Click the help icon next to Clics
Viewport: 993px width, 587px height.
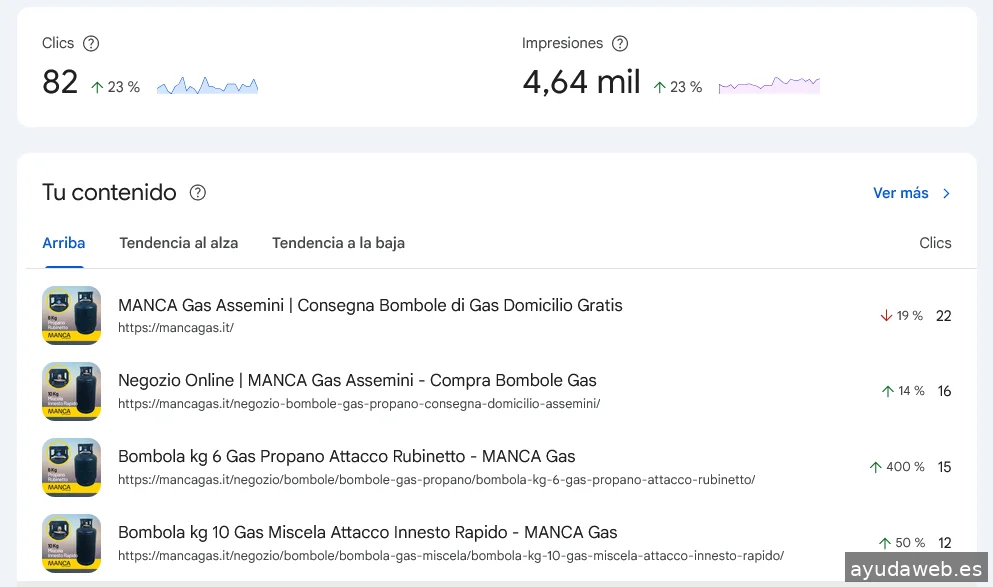[x=91, y=44]
